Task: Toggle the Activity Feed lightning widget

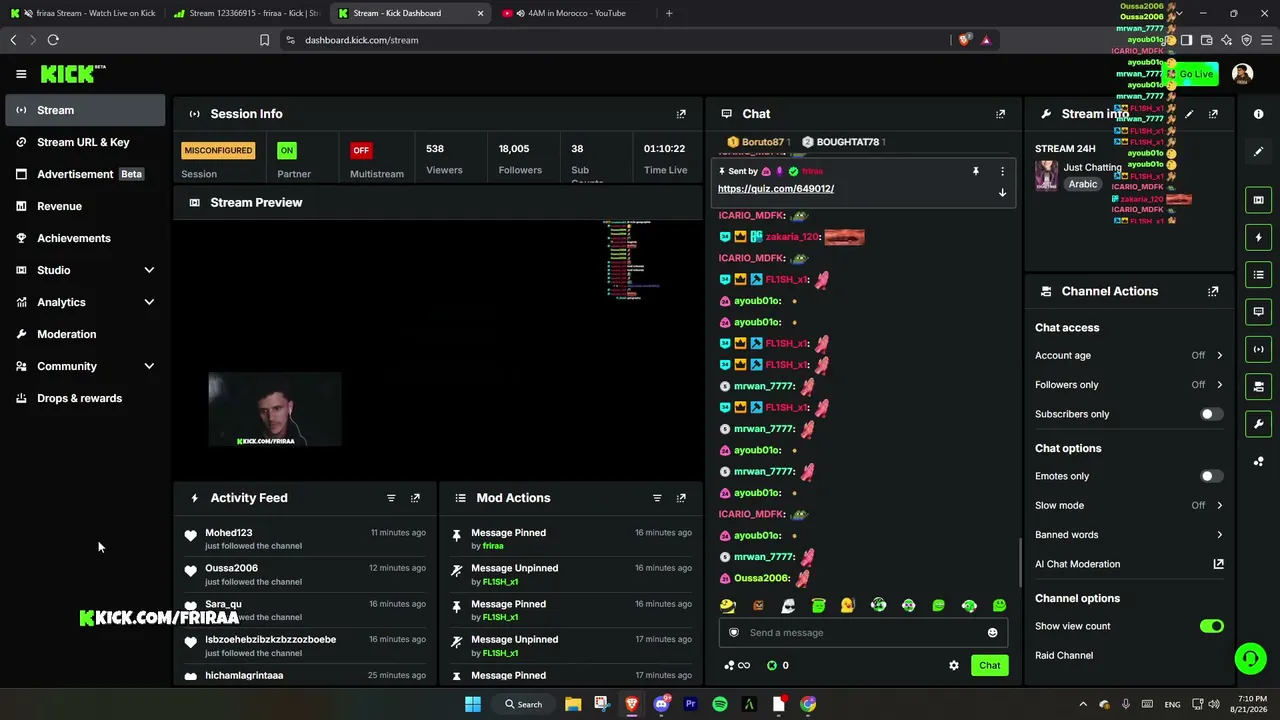Action: (x=1258, y=237)
